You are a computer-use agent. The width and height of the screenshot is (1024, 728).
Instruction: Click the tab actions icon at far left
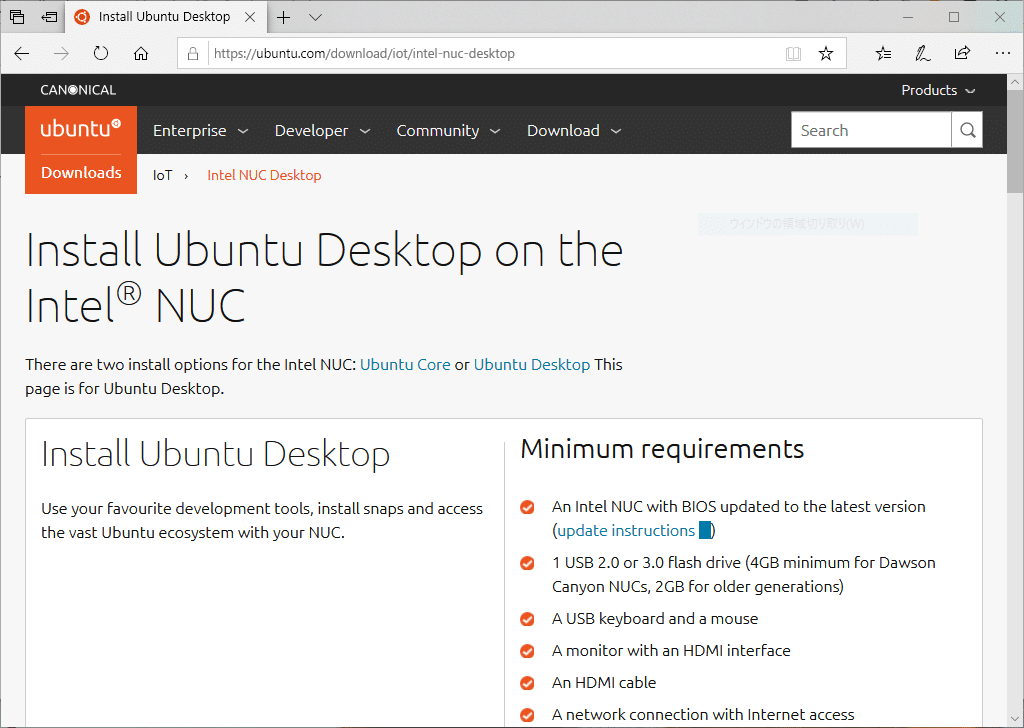click(18, 17)
